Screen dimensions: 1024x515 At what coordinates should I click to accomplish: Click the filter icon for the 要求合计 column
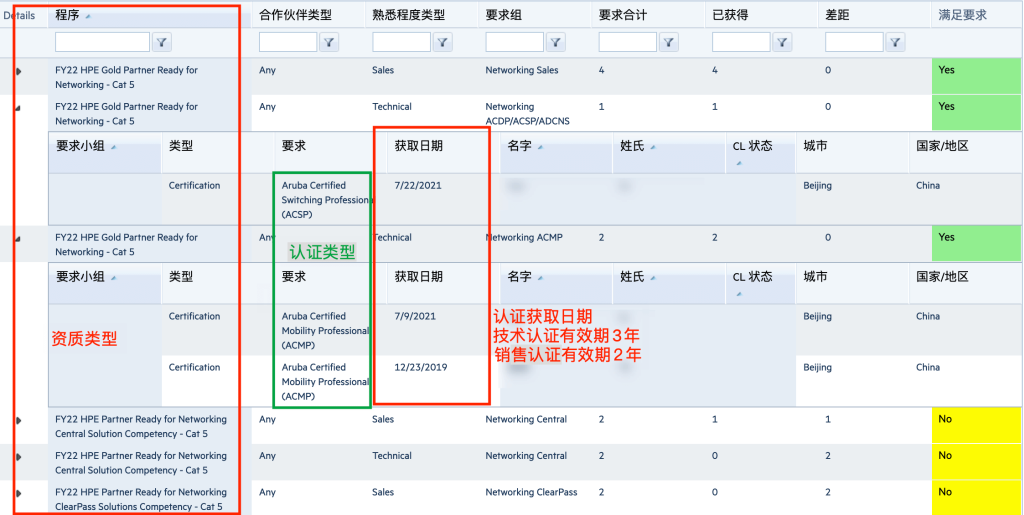[x=668, y=42]
